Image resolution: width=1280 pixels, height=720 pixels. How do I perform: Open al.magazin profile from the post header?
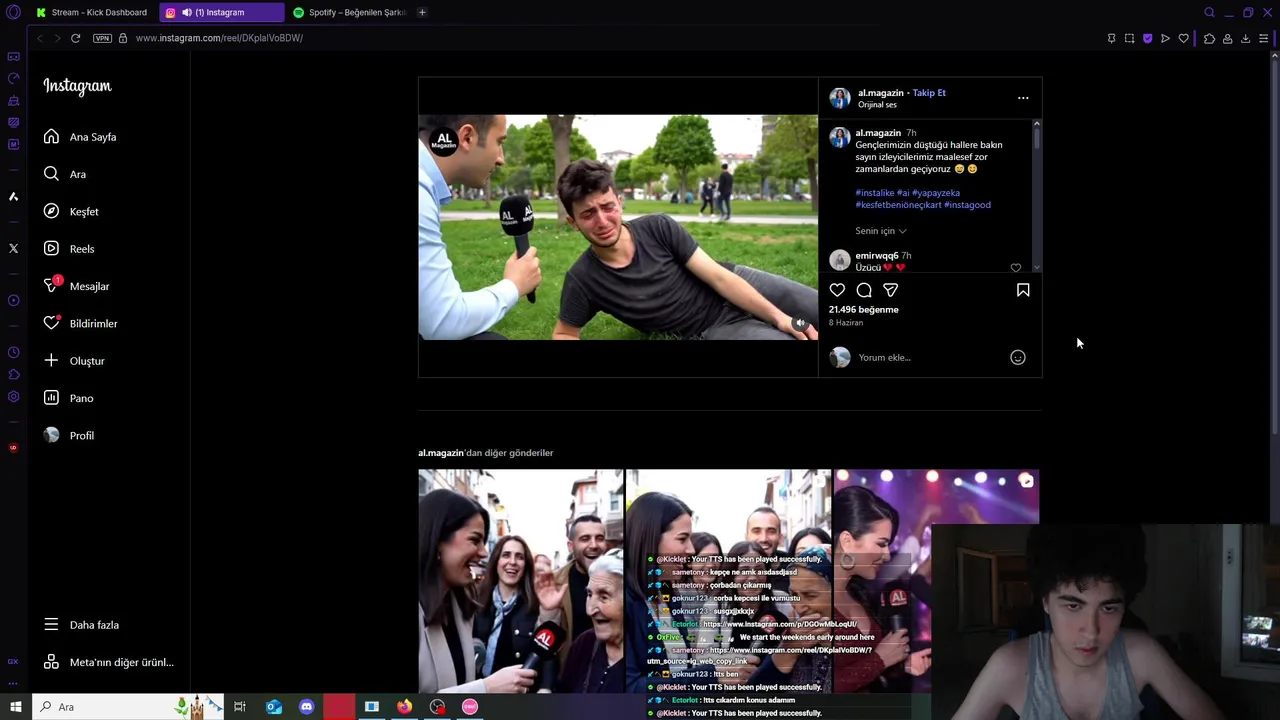click(881, 93)
